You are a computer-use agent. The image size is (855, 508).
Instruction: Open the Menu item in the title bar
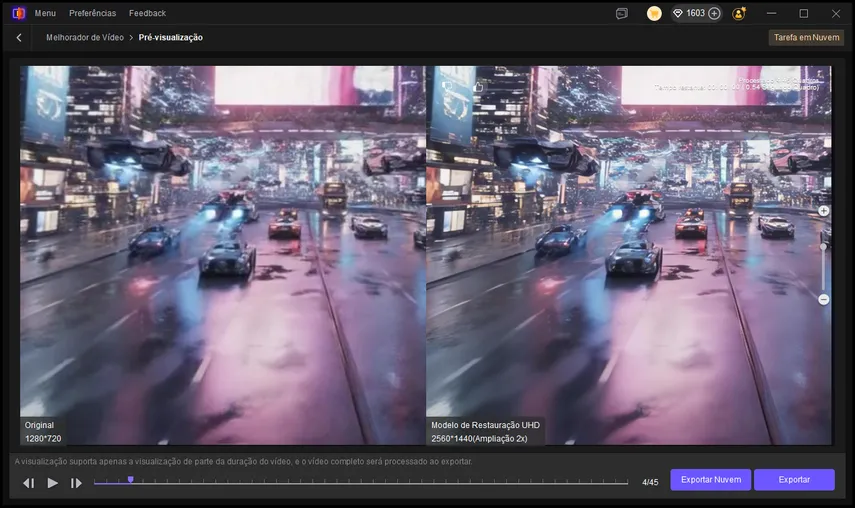pos(45,13)
